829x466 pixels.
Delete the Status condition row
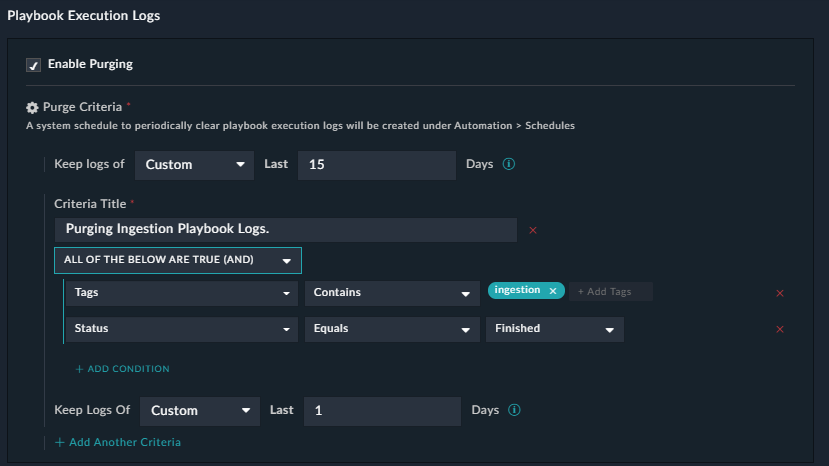coord(780,329)
